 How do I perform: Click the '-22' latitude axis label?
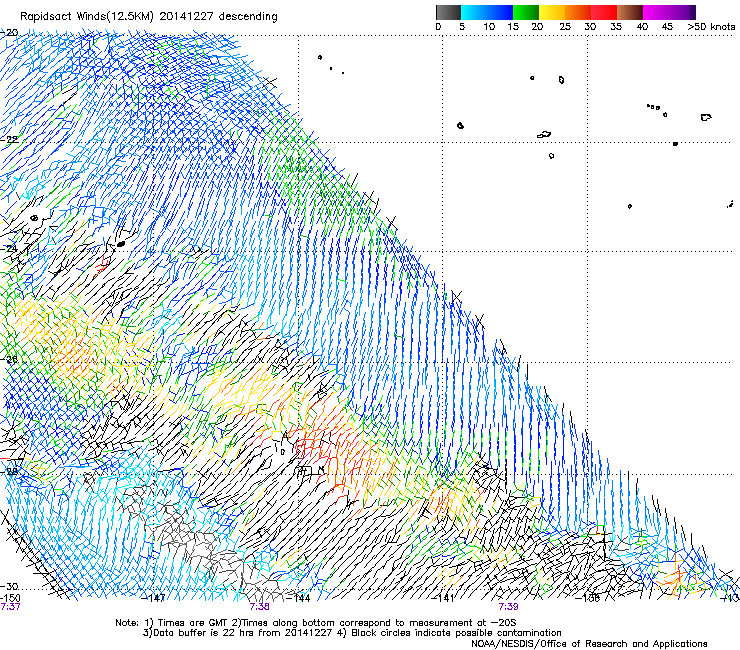click(9, 140)
